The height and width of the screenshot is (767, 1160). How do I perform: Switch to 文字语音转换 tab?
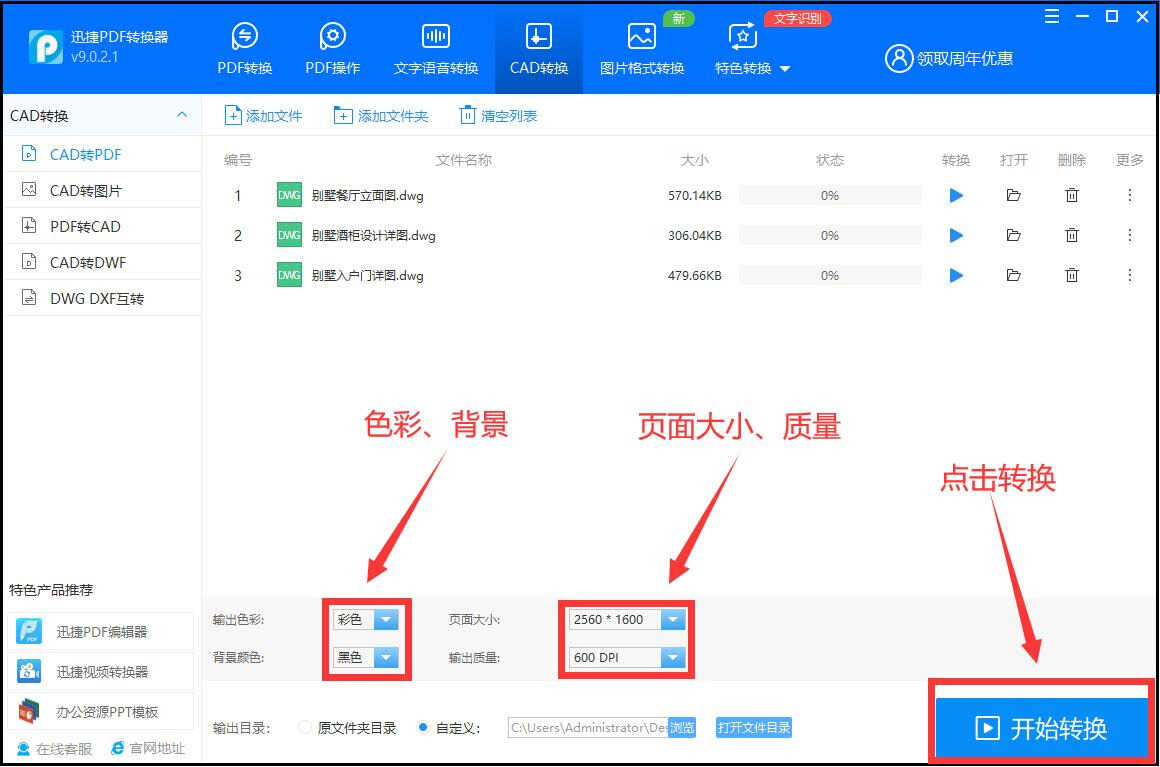(436, 49)
